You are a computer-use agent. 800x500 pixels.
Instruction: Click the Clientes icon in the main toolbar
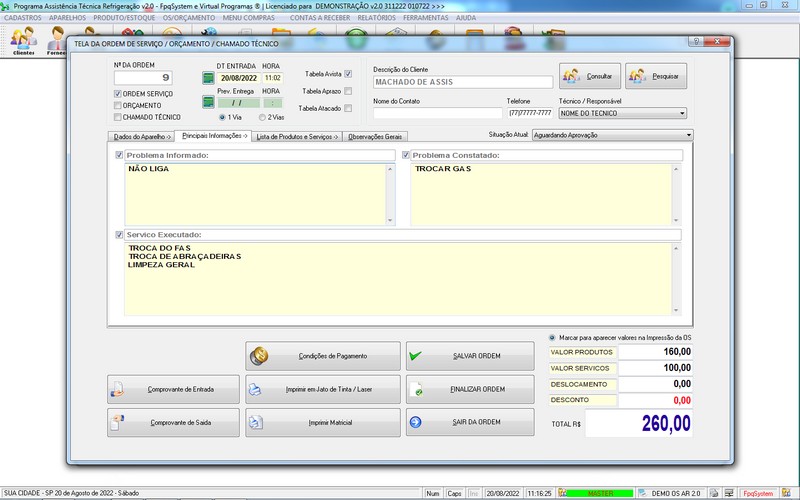[22, 40]
